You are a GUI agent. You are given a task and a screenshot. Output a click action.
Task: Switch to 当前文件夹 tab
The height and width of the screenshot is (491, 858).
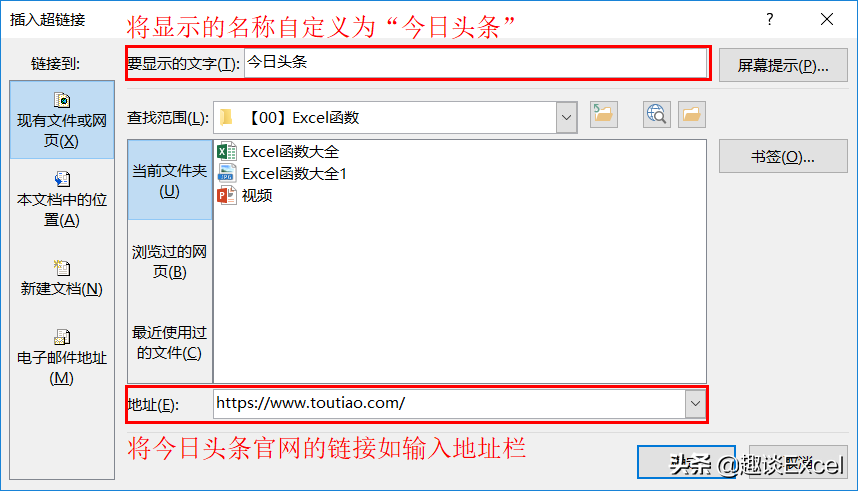tap(170, 180)
